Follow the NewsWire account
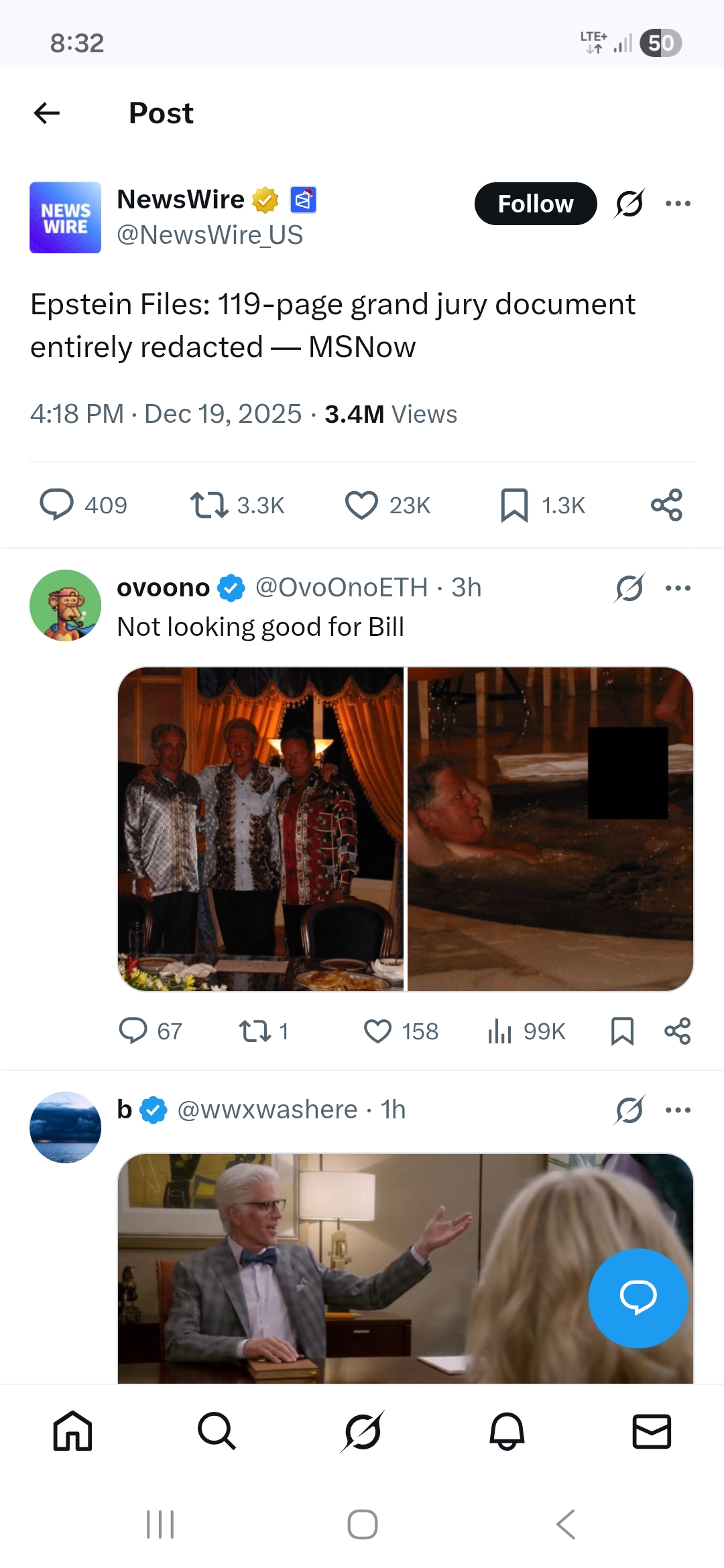Screen dimensions: 724x1568 click(x=535, y=203)
